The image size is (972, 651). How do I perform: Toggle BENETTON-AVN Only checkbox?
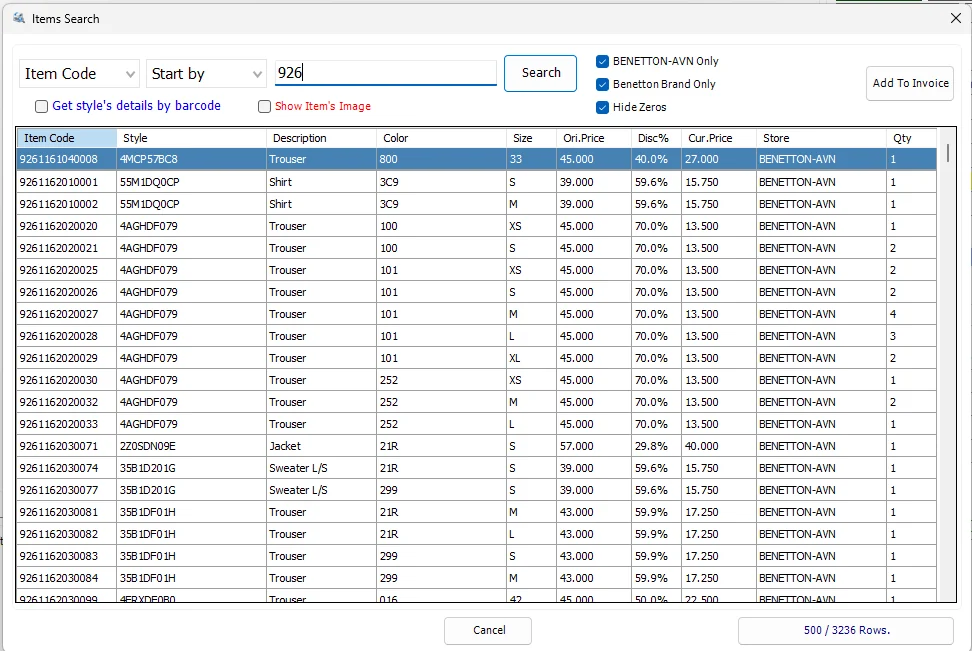coord(602,61)
